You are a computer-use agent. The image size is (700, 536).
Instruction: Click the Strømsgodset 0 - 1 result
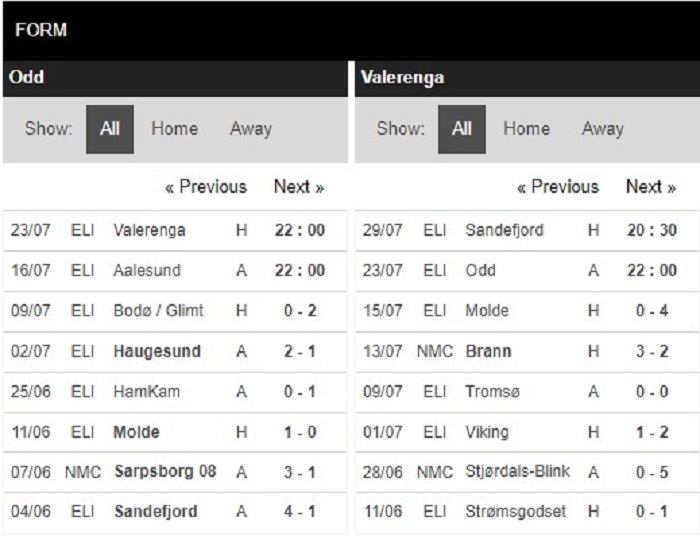(652, 511)
